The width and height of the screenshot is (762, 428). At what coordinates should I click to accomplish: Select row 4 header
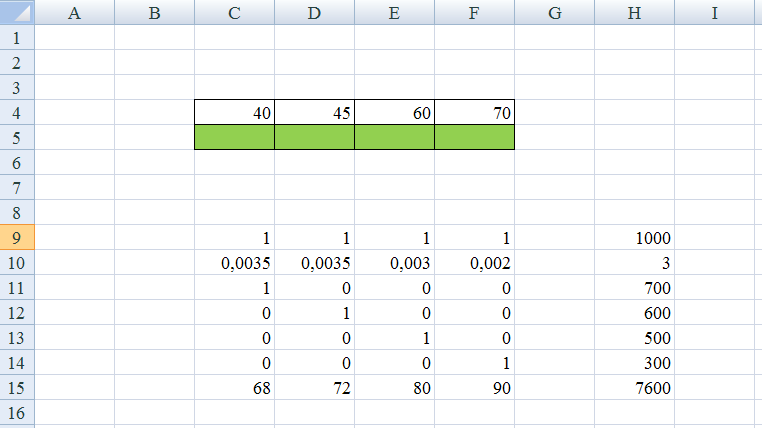[17, 112]
